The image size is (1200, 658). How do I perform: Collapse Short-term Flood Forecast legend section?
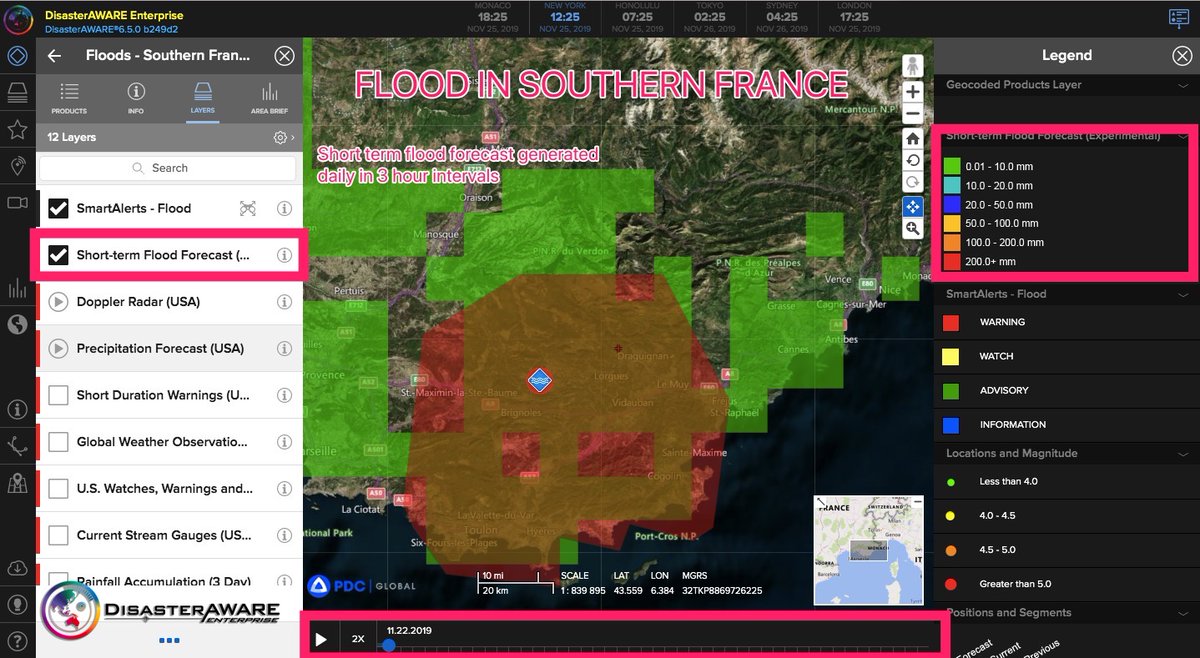pyautogui.click(x=1182, y=136)
